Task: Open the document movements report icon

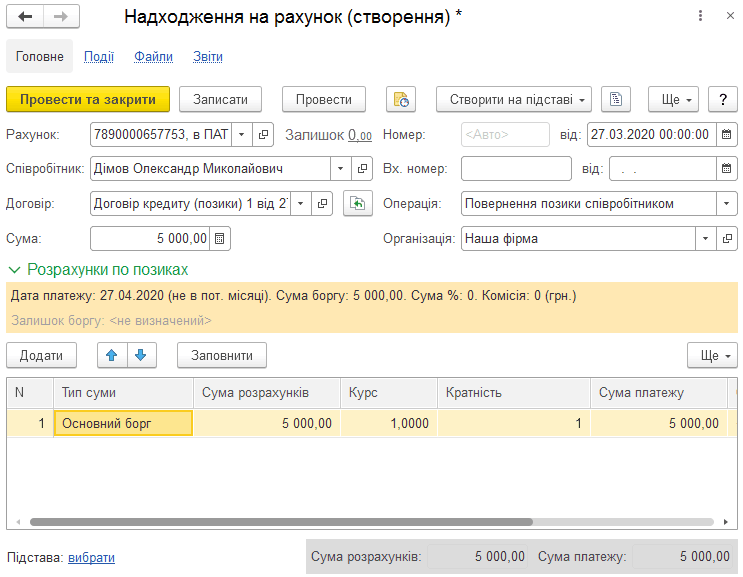Action: (401, 99)
